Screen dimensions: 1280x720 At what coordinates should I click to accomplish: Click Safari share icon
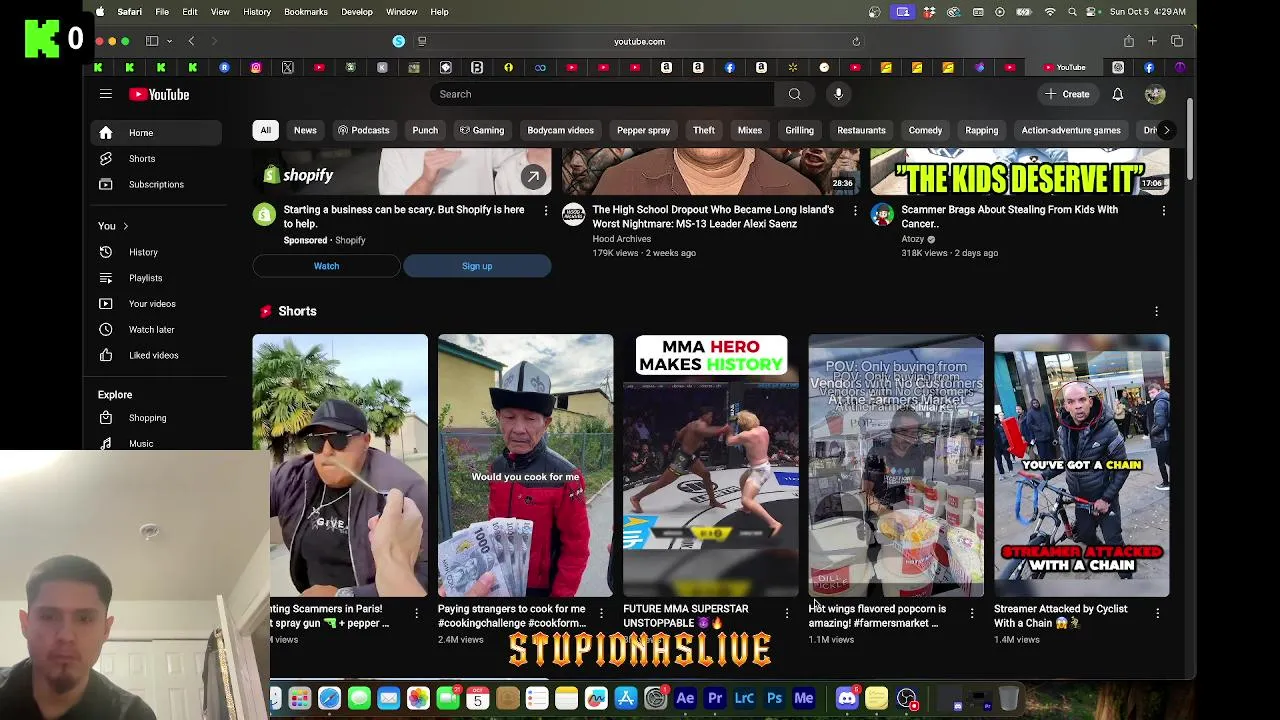coord(1129,41)
